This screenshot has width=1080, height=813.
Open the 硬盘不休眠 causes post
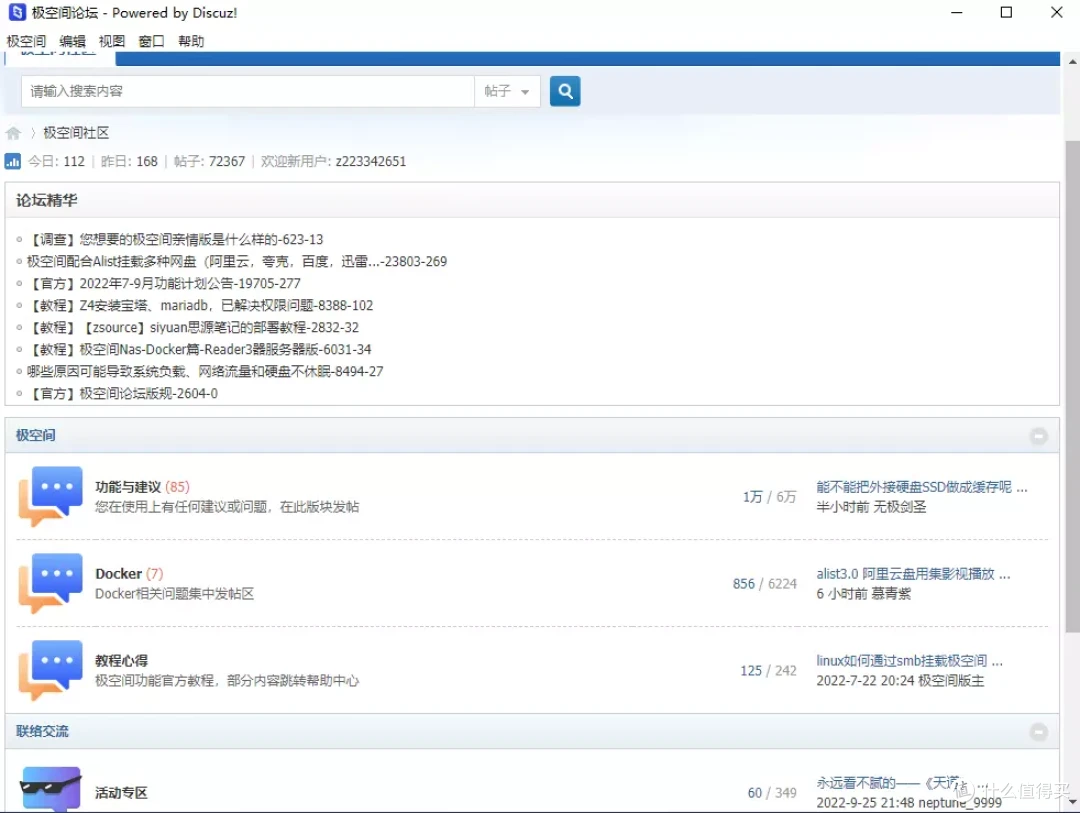[x=205, y=371]
